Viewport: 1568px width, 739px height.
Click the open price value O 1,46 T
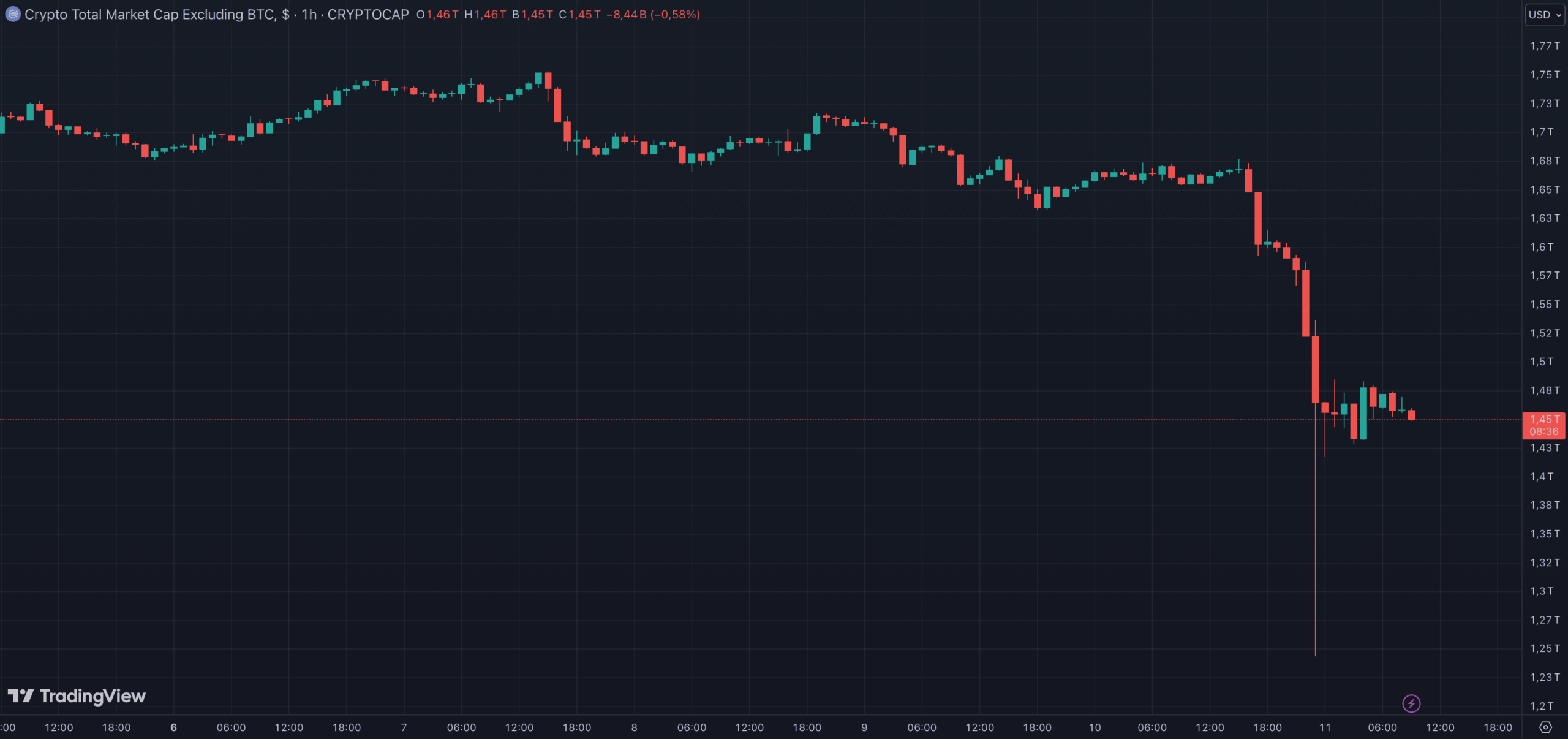[x=437, y=14]
